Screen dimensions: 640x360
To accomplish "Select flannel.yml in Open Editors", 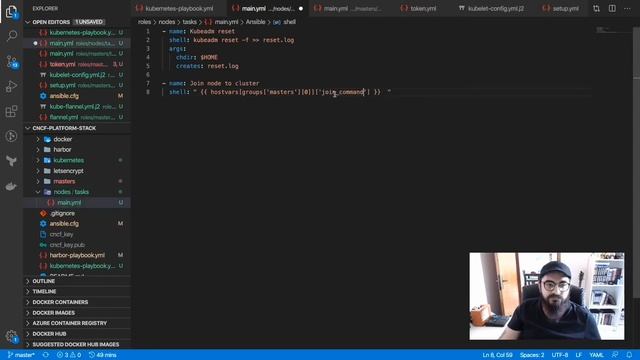I will (77, 117).
